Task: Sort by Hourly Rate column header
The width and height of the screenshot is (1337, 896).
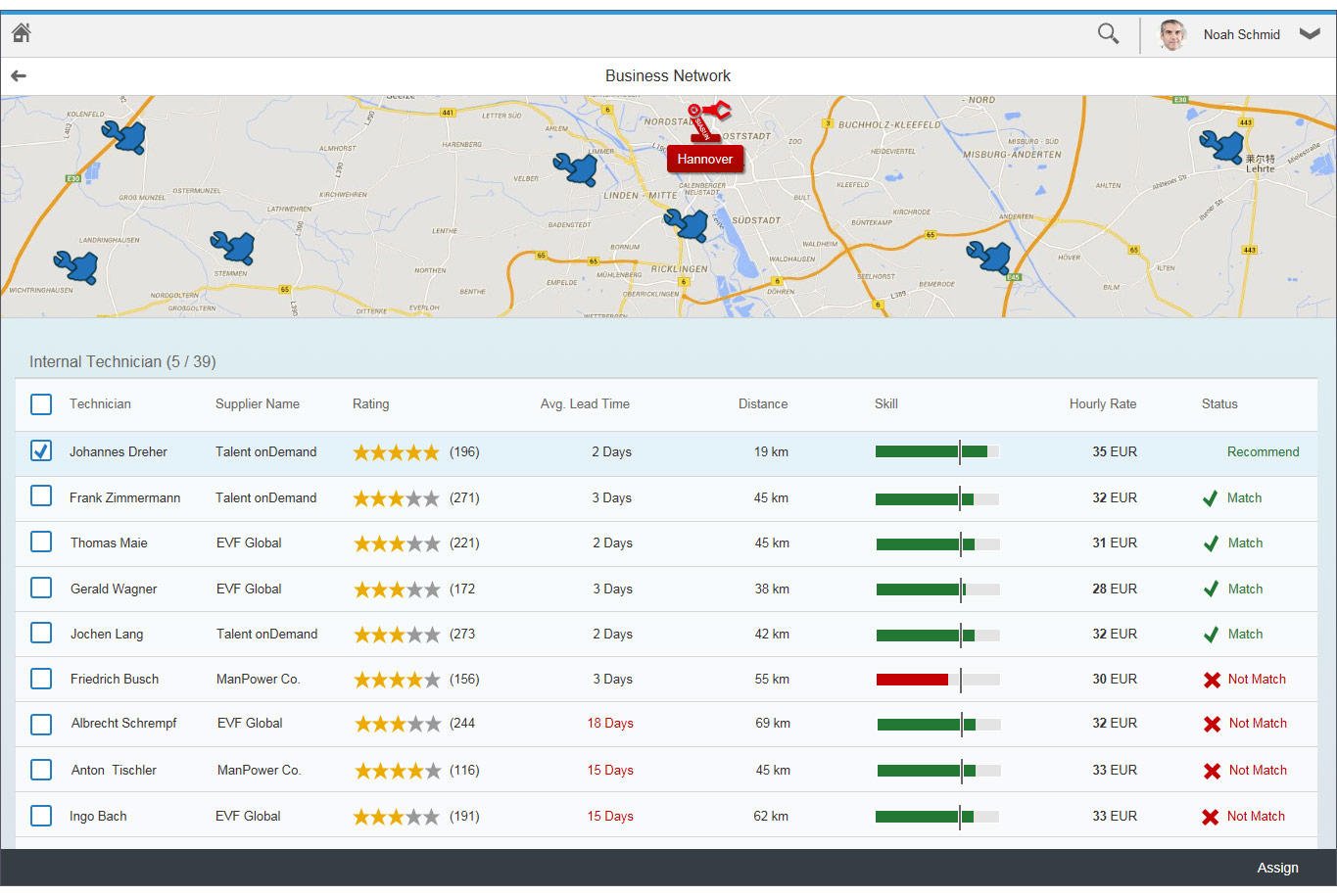Action: pos(1103,403)
